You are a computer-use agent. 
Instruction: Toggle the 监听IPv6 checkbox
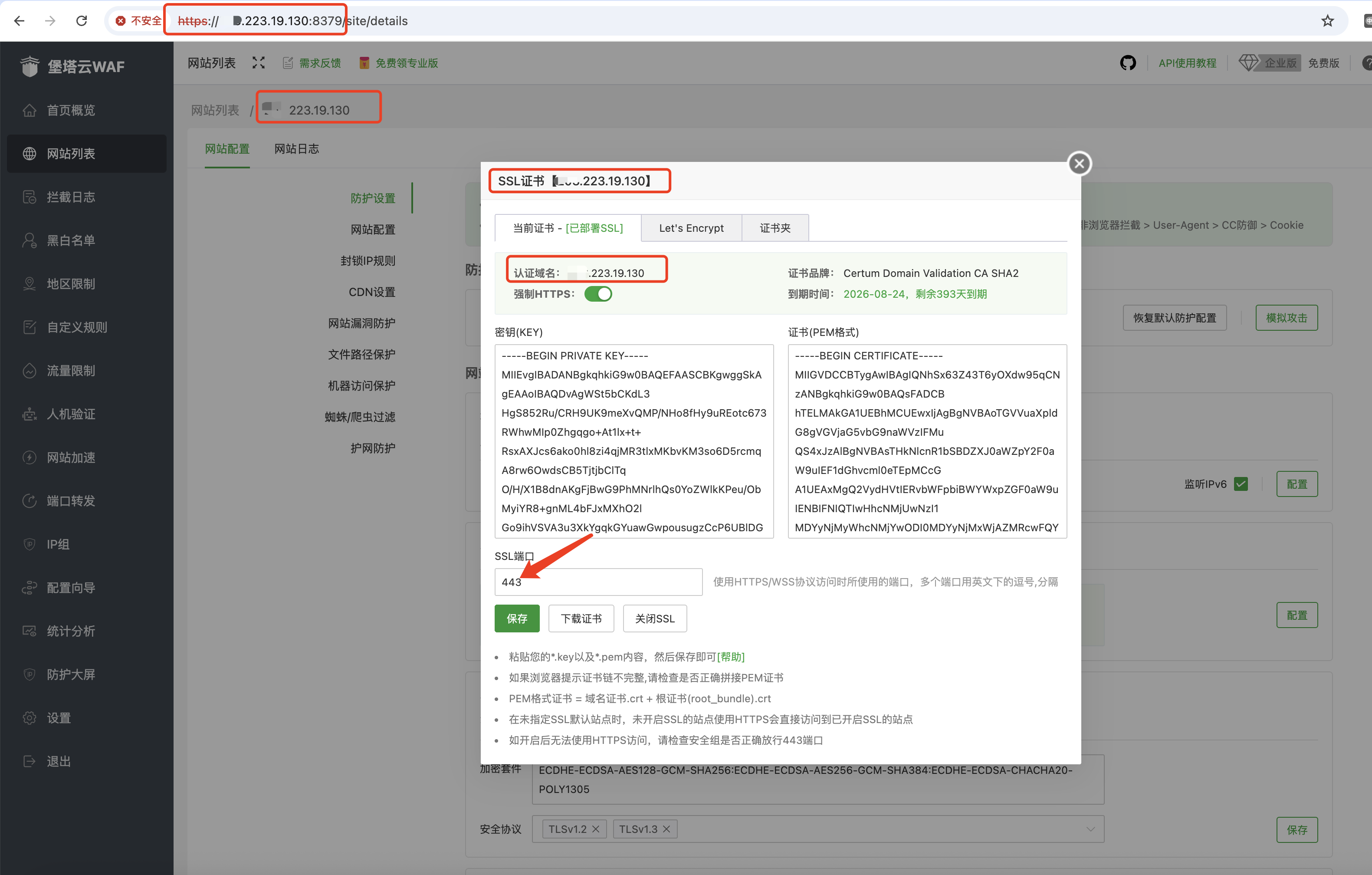[x=1241, y=484]
